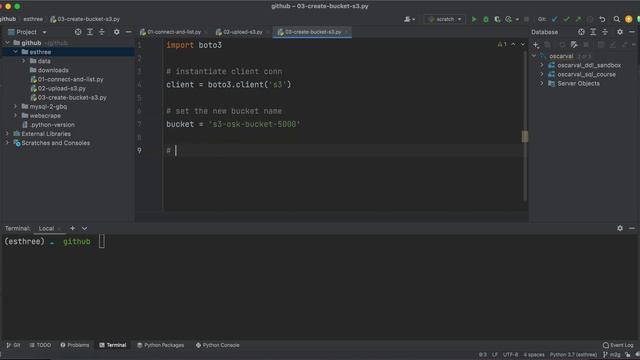640x360 pixels.
Task: Collapse the github root folder
Action: click(7, 42)
